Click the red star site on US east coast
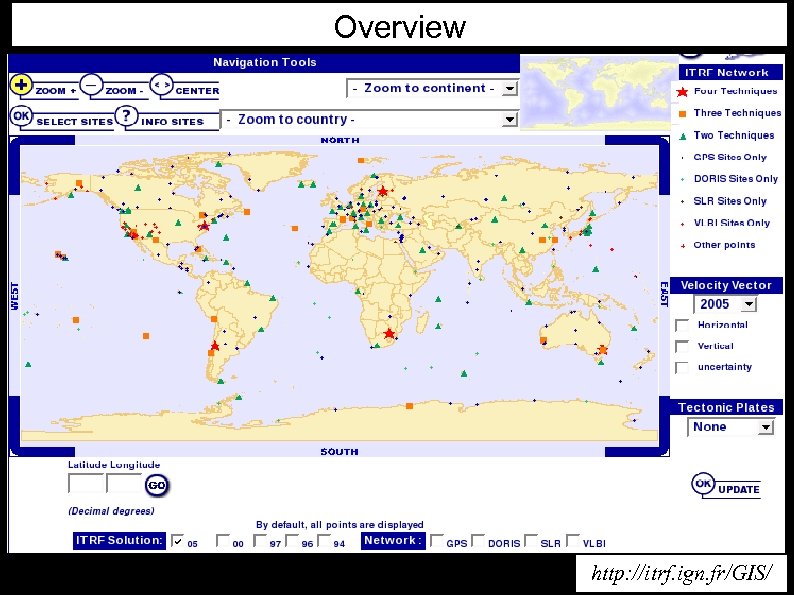This screenshot has height=595, width=794. coord(204,225)
